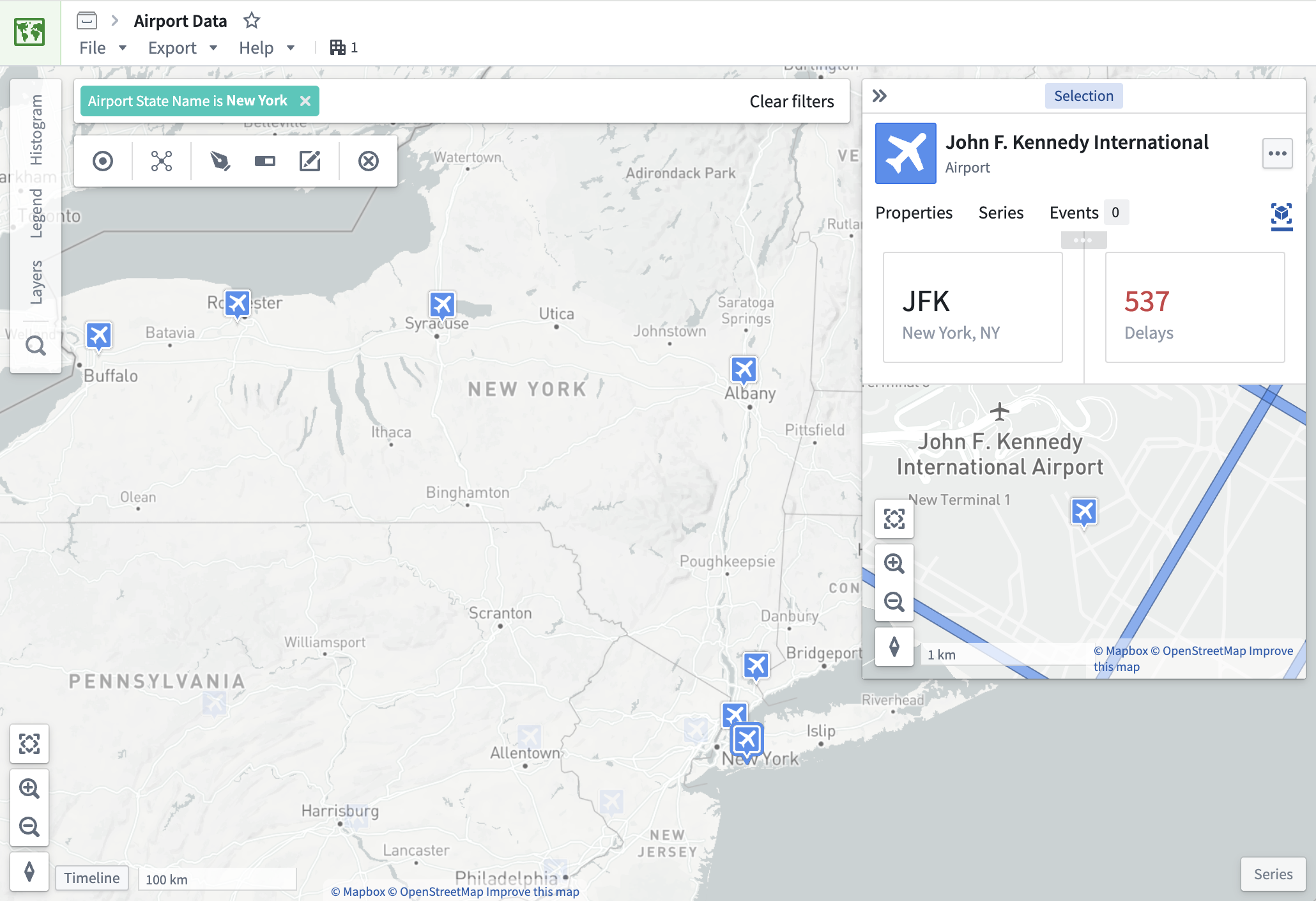The image size is (1316, 901).
Task: Switch to the Events tab
Action: click(1088, 213)
